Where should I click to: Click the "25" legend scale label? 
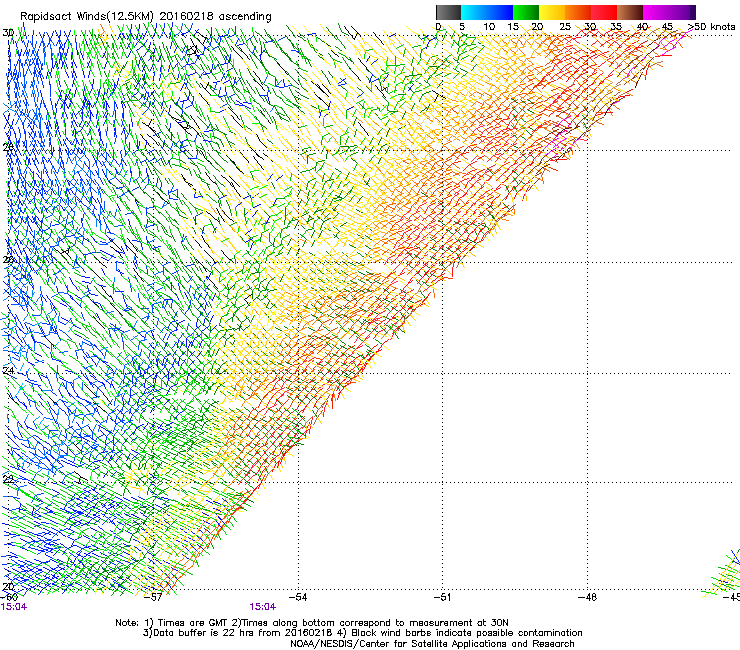(565, 27)
